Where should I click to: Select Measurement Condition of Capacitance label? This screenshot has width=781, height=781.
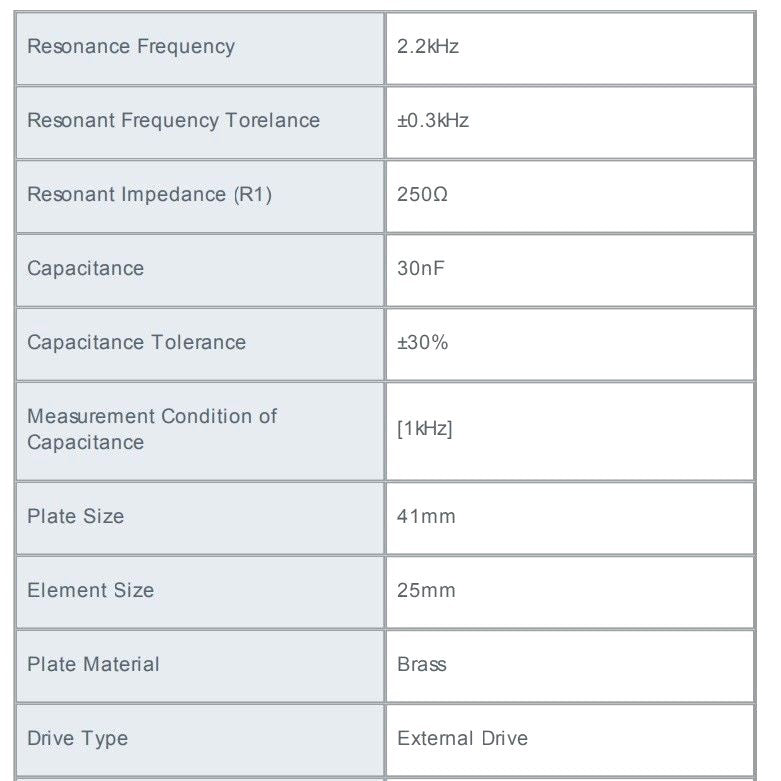(x=152, y=429)
